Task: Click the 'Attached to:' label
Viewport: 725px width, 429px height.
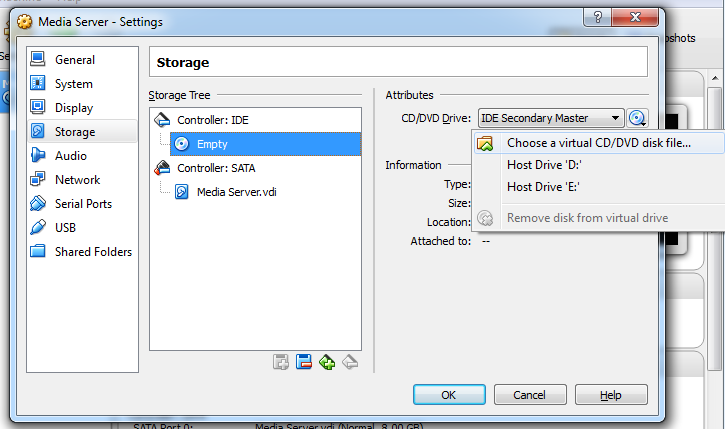Action: [441, 241]
